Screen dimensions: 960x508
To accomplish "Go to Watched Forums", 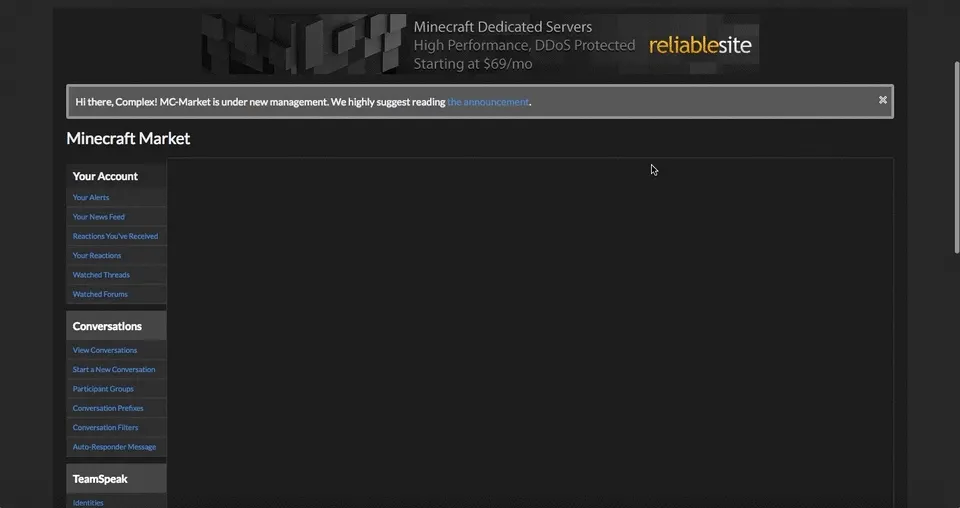I will point(100,294).
